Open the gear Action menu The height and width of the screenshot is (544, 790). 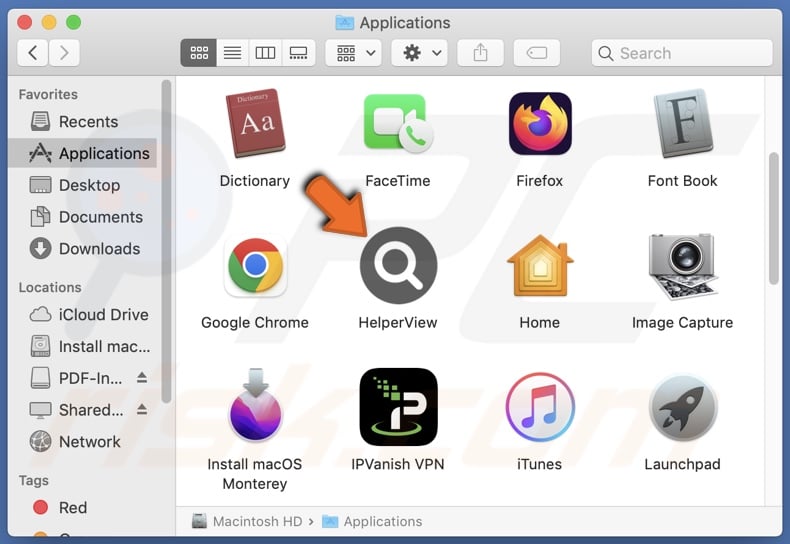[x=420, y=53]
